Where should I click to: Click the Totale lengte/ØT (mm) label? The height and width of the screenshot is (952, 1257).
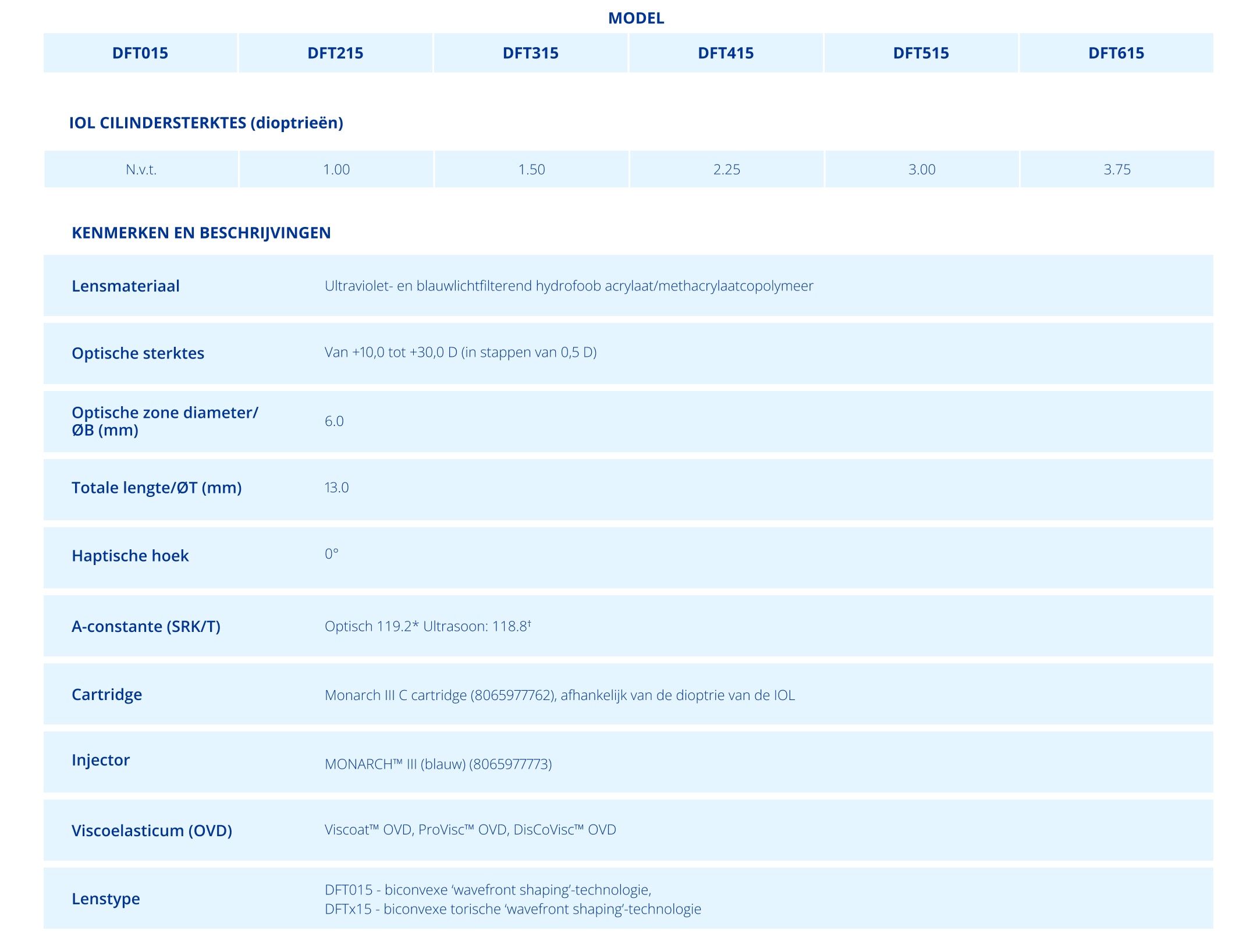coord(157,488)
